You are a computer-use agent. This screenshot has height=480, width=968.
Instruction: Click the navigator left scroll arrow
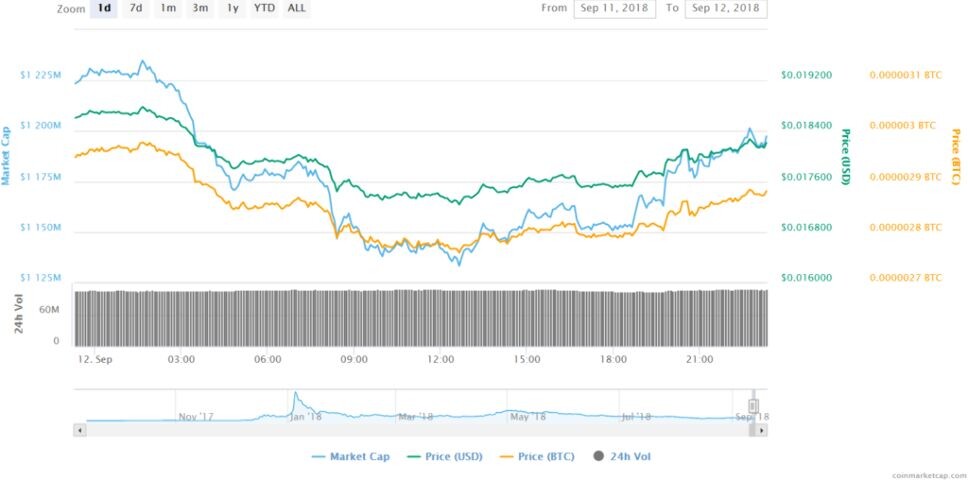[x=80, y=429]
